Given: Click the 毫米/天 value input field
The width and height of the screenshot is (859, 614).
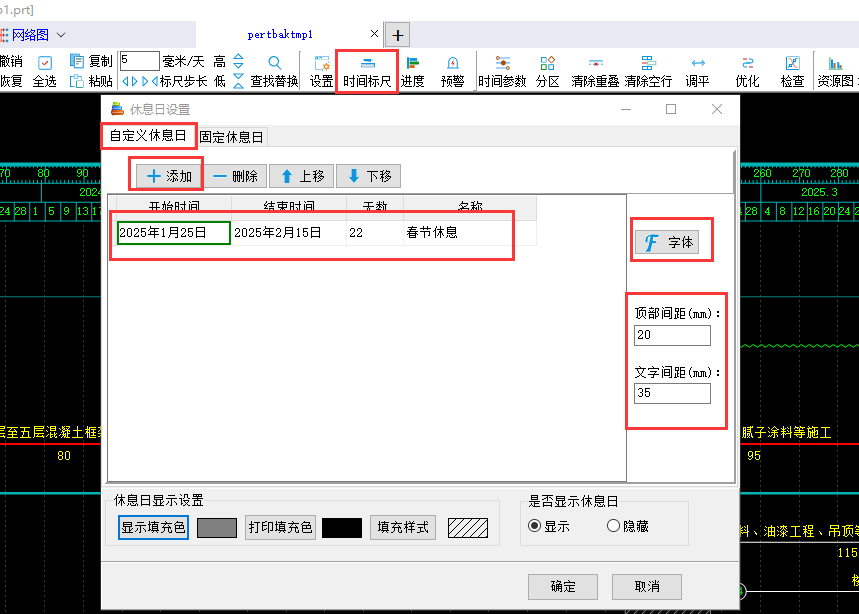Looking at the screenshot, I should [x=139, y=61].
